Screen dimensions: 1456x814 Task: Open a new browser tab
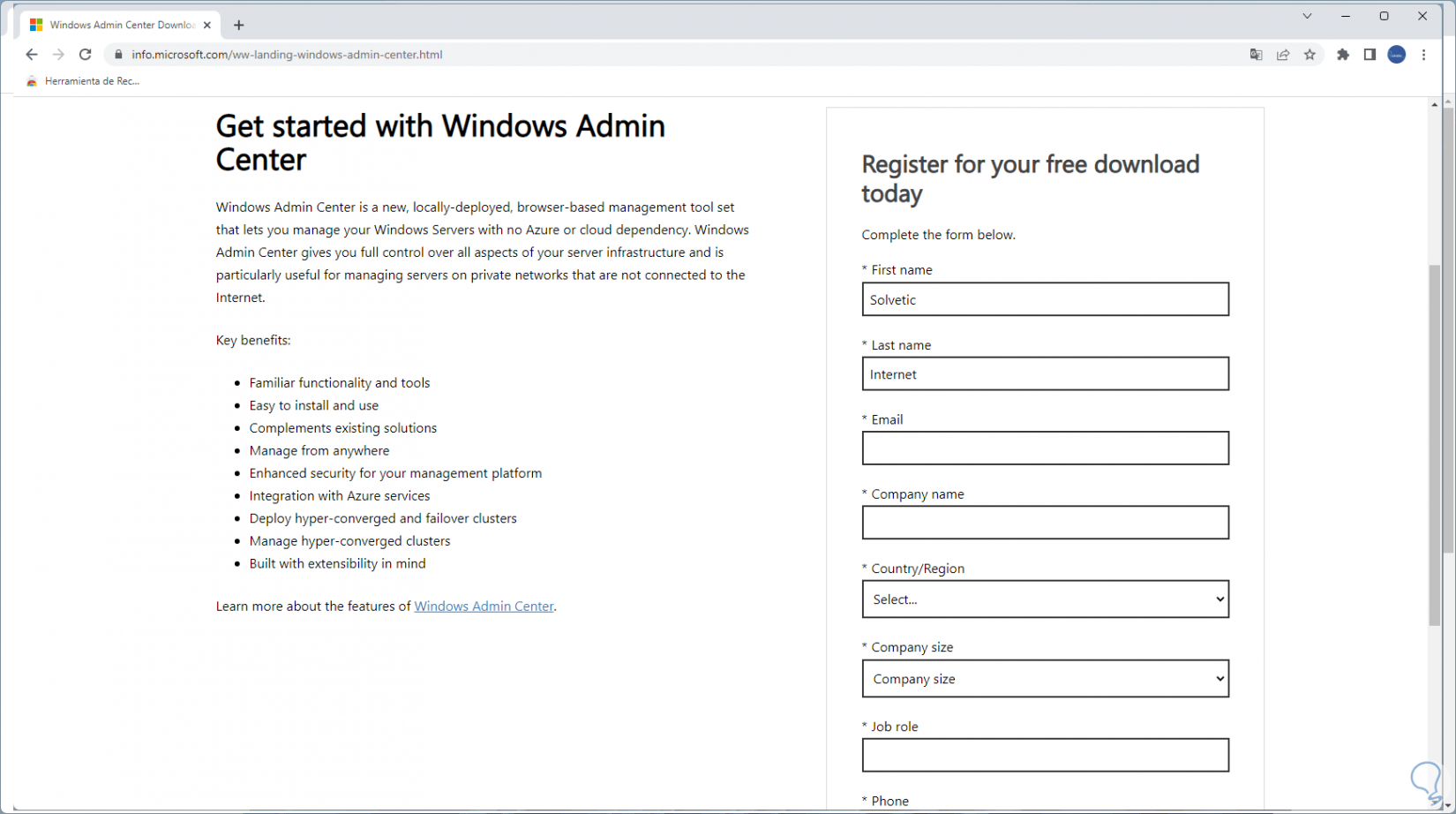239,25
